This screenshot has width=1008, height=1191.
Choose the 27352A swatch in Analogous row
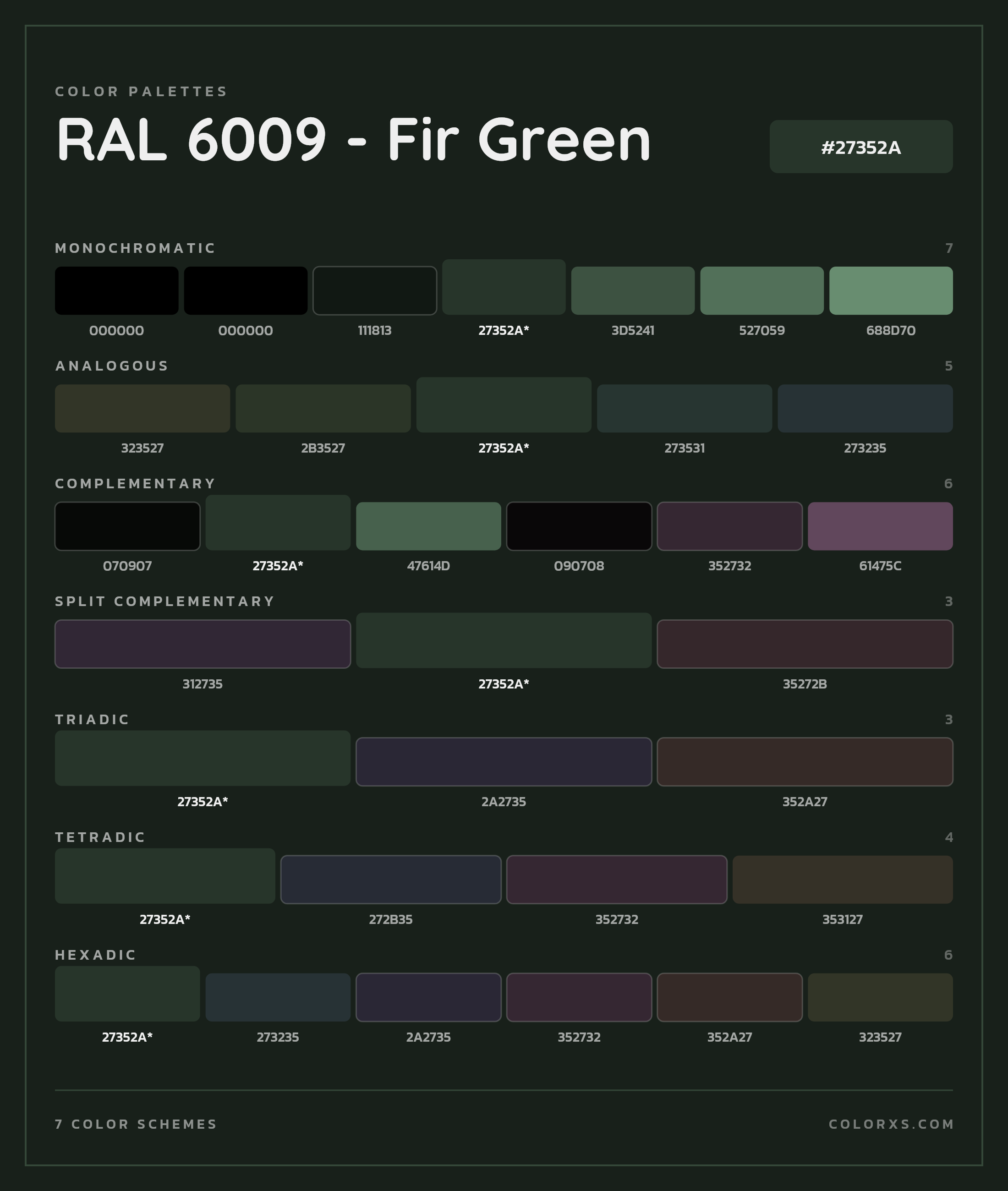point(504,404)
